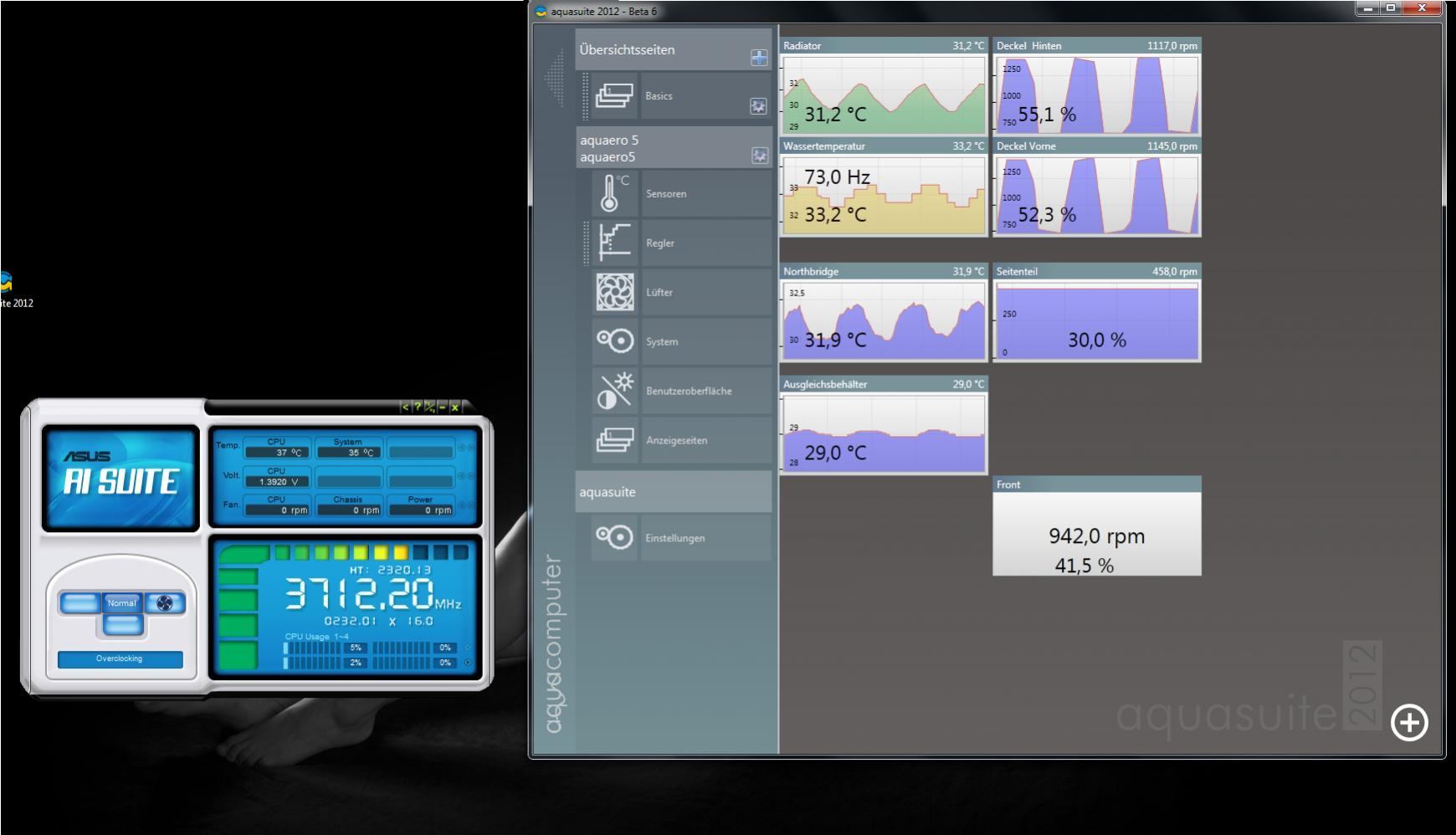Click the Ausgleichsbehälter temperature graph
The height and width of the screenshot is (835, 1456).
(884, 433)
